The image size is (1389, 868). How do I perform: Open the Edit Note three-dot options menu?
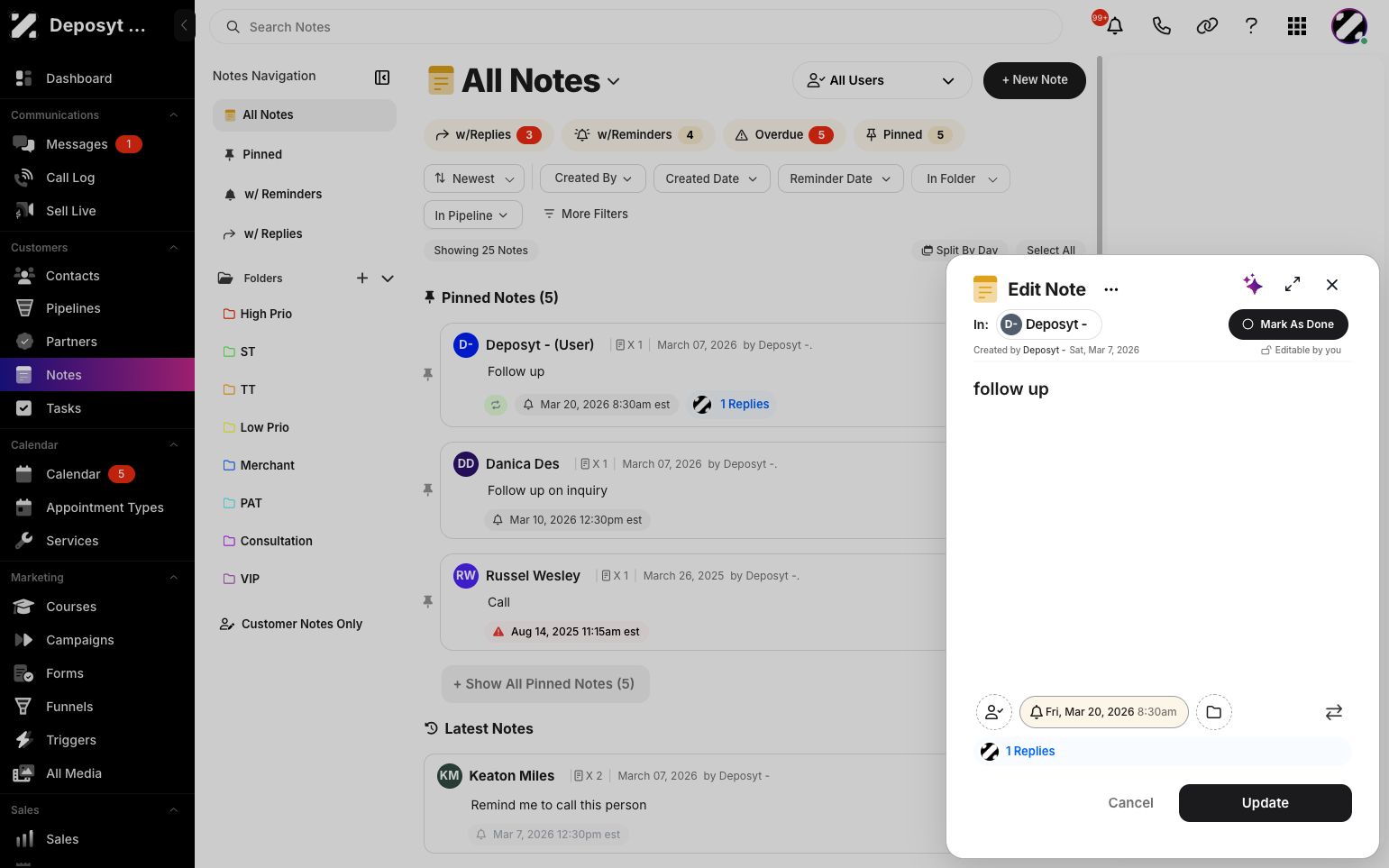(1111, 289)
